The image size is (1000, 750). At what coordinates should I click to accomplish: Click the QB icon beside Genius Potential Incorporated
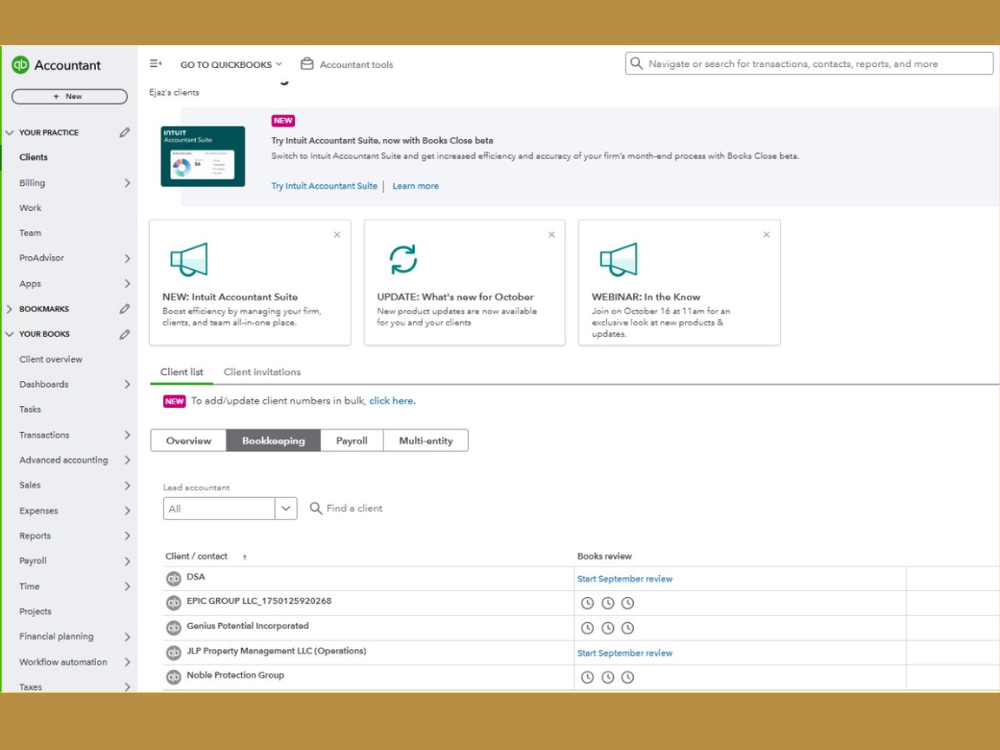click(x=173, y=628)
